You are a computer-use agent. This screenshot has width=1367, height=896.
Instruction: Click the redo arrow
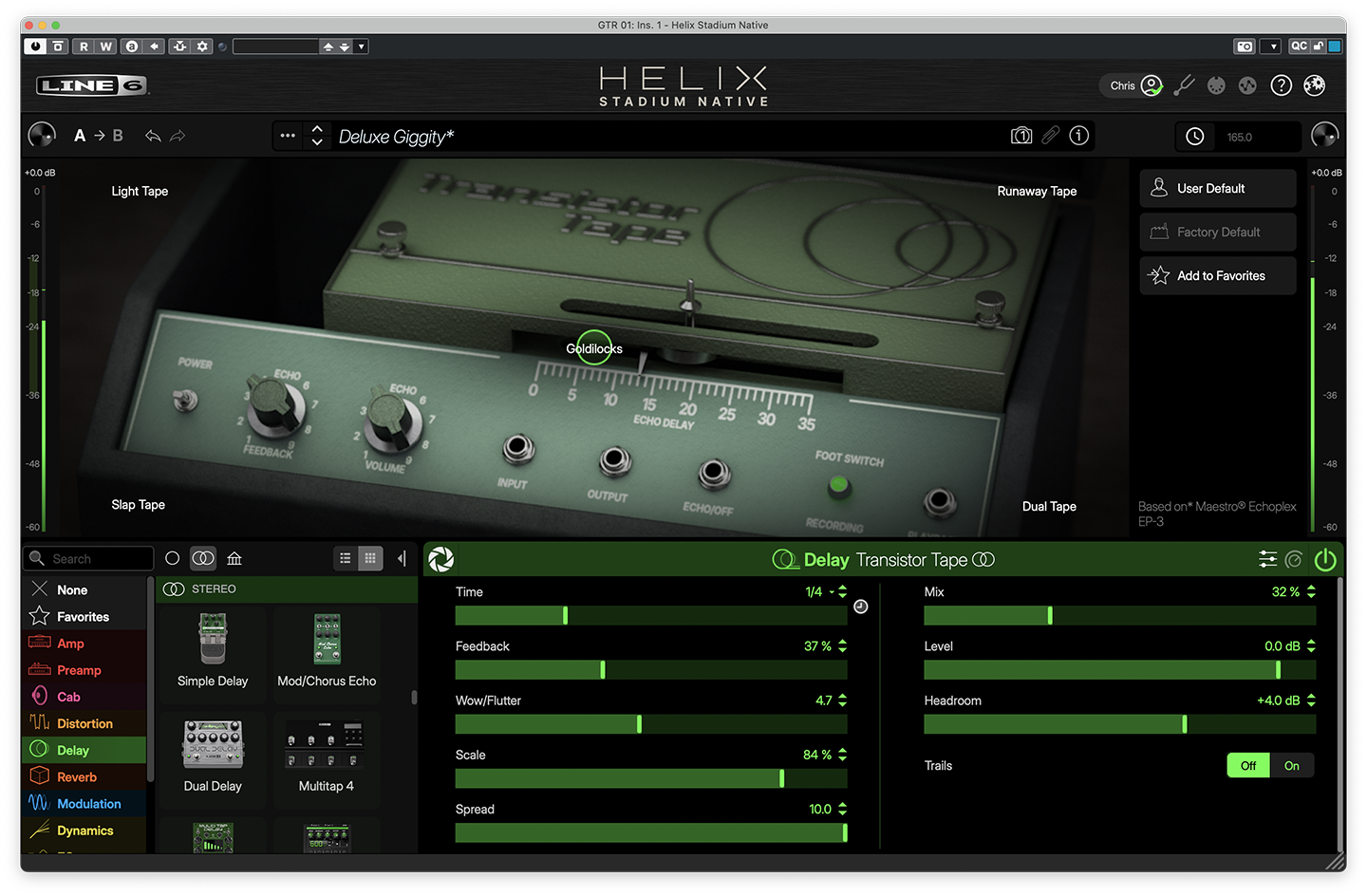tap(178, 136)
